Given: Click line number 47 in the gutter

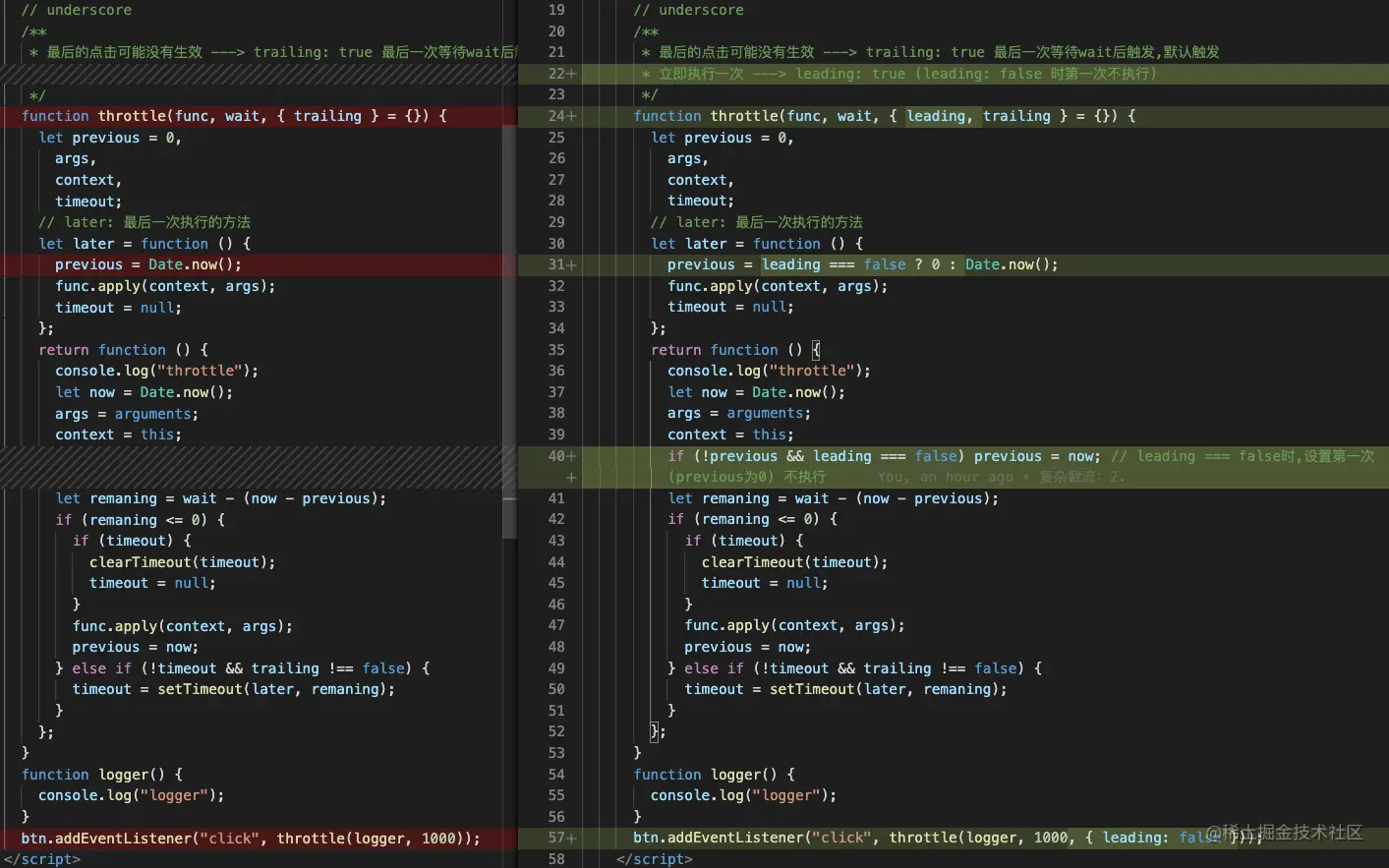Looking at the screenshot, I should [556, 625].
